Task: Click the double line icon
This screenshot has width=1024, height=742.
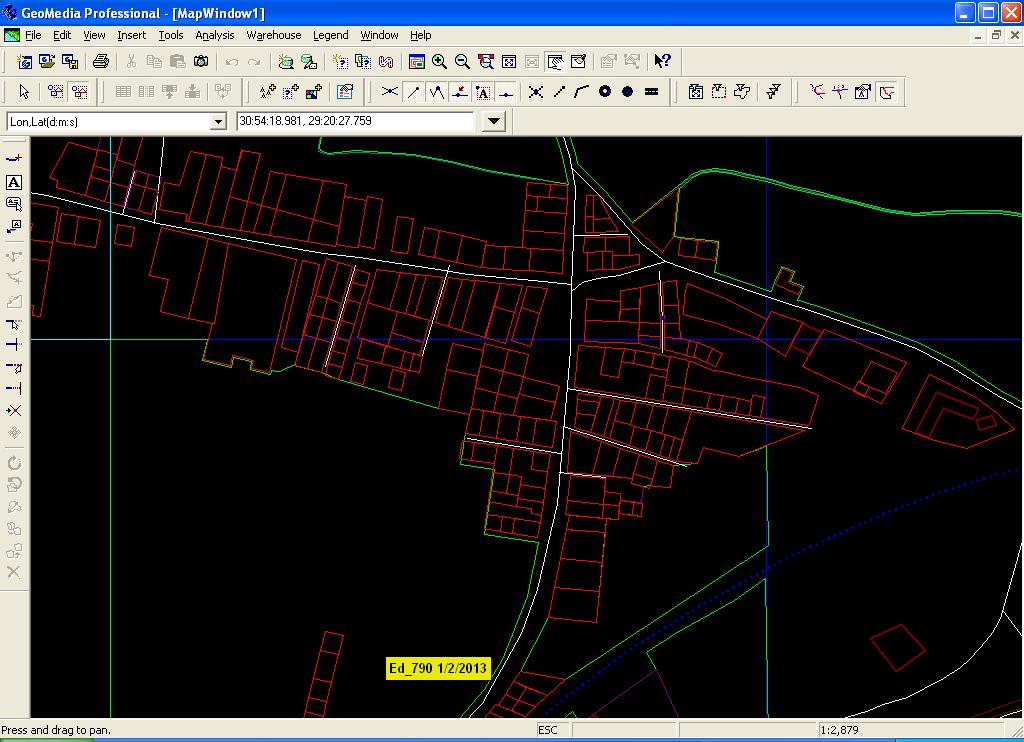Action: pyautogui.click(x=651, y=92)
